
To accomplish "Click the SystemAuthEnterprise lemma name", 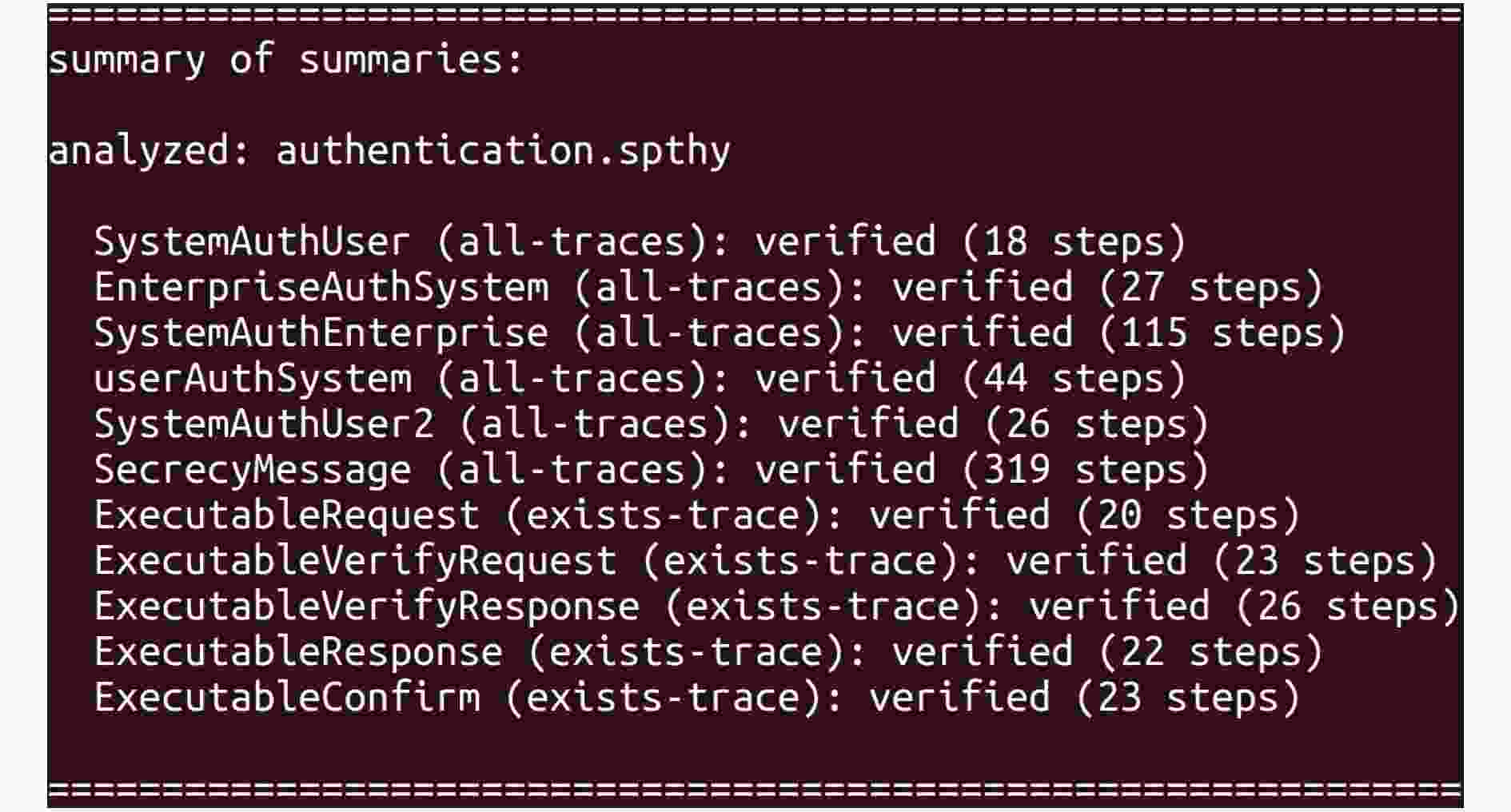I will click(x=321, y=333).
